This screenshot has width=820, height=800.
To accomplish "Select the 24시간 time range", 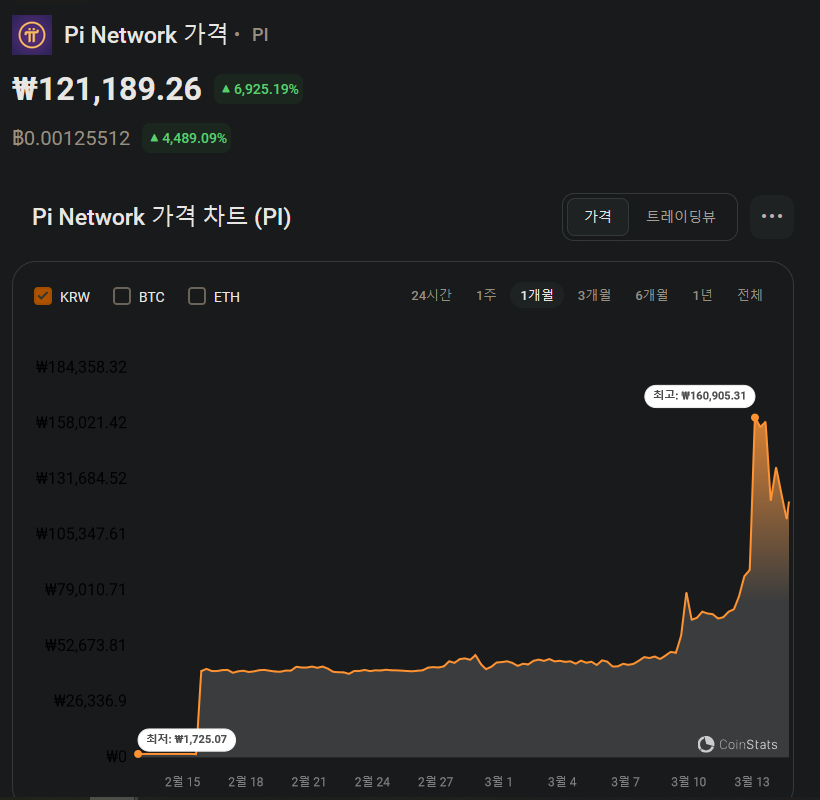I will [x=431, y=295].
